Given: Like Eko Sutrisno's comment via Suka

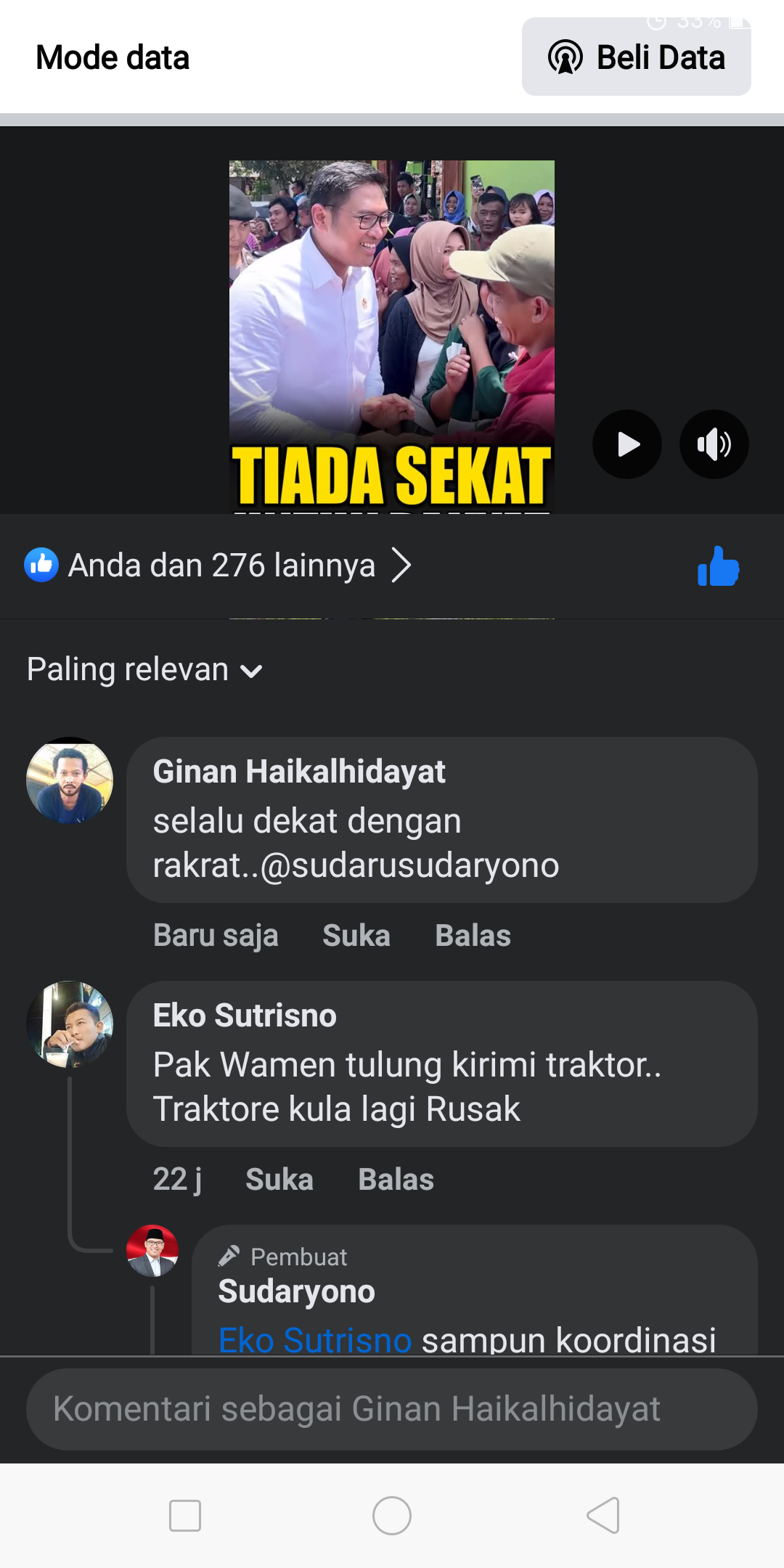Looking at the screenshot, I should pos(279,1180).
